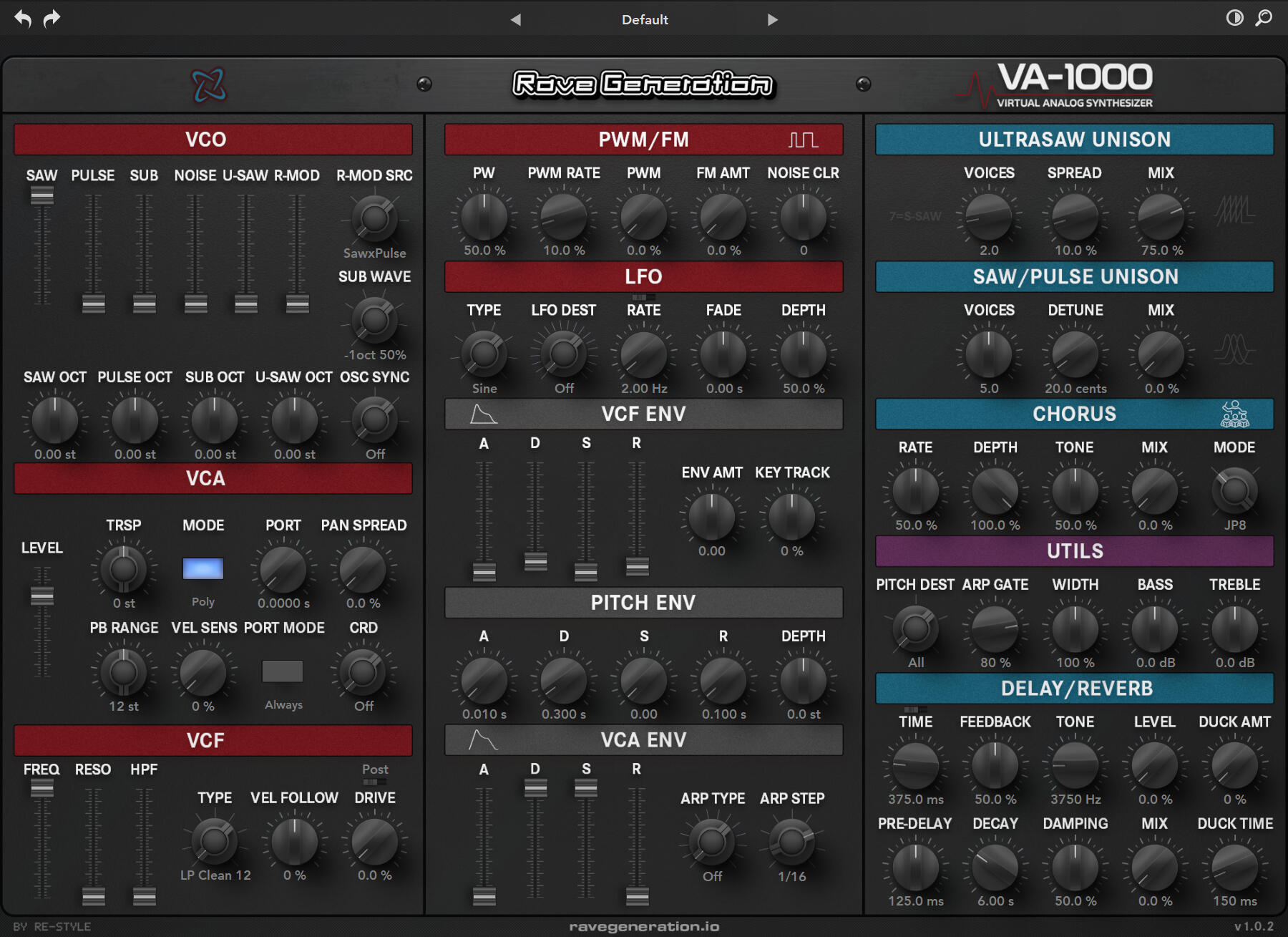Viewport: 1288px width, 937px height.
Task: Click the blue knot logo icon
Action: pos(209,85)
